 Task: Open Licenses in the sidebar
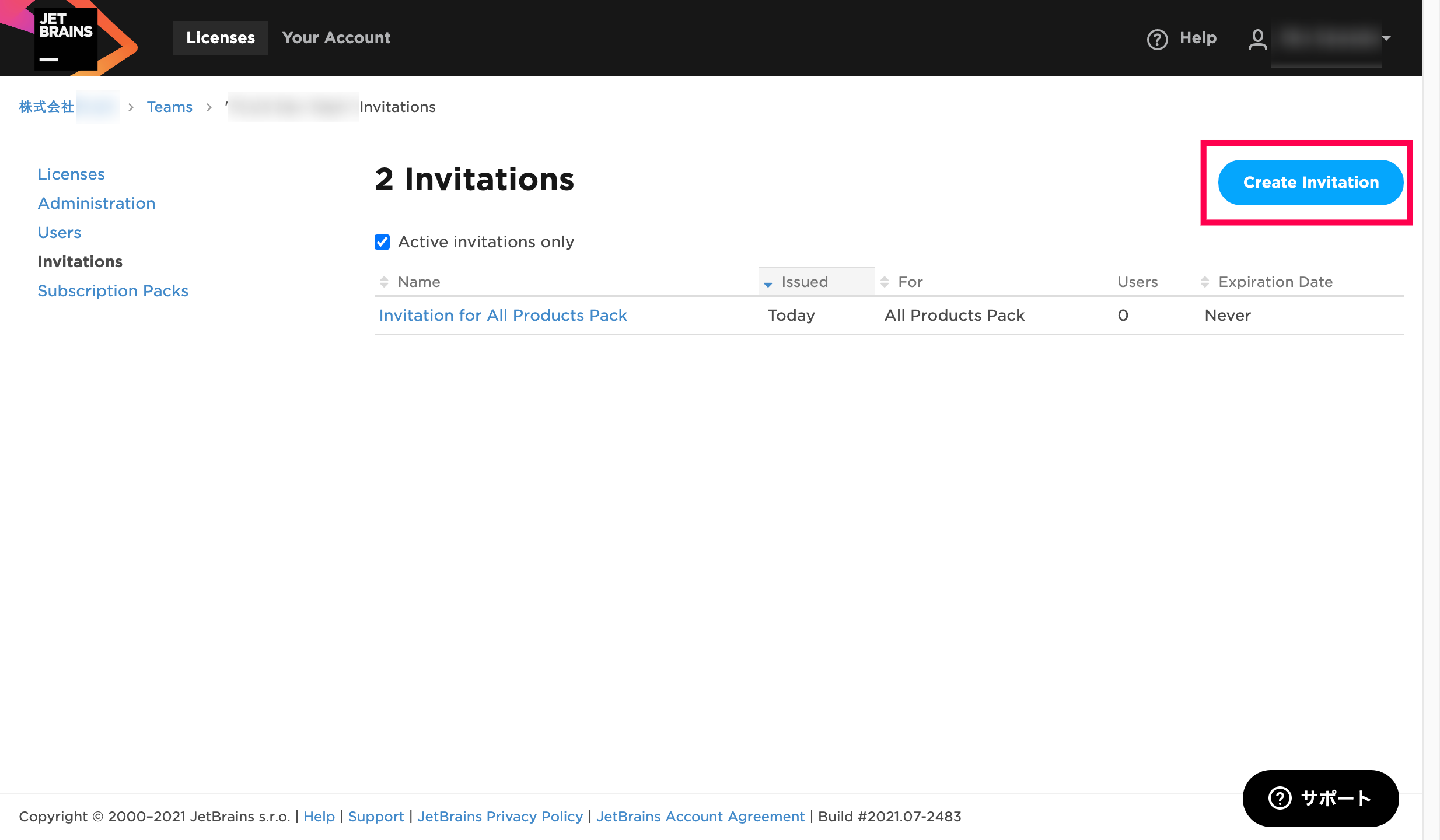coord(71,174)
